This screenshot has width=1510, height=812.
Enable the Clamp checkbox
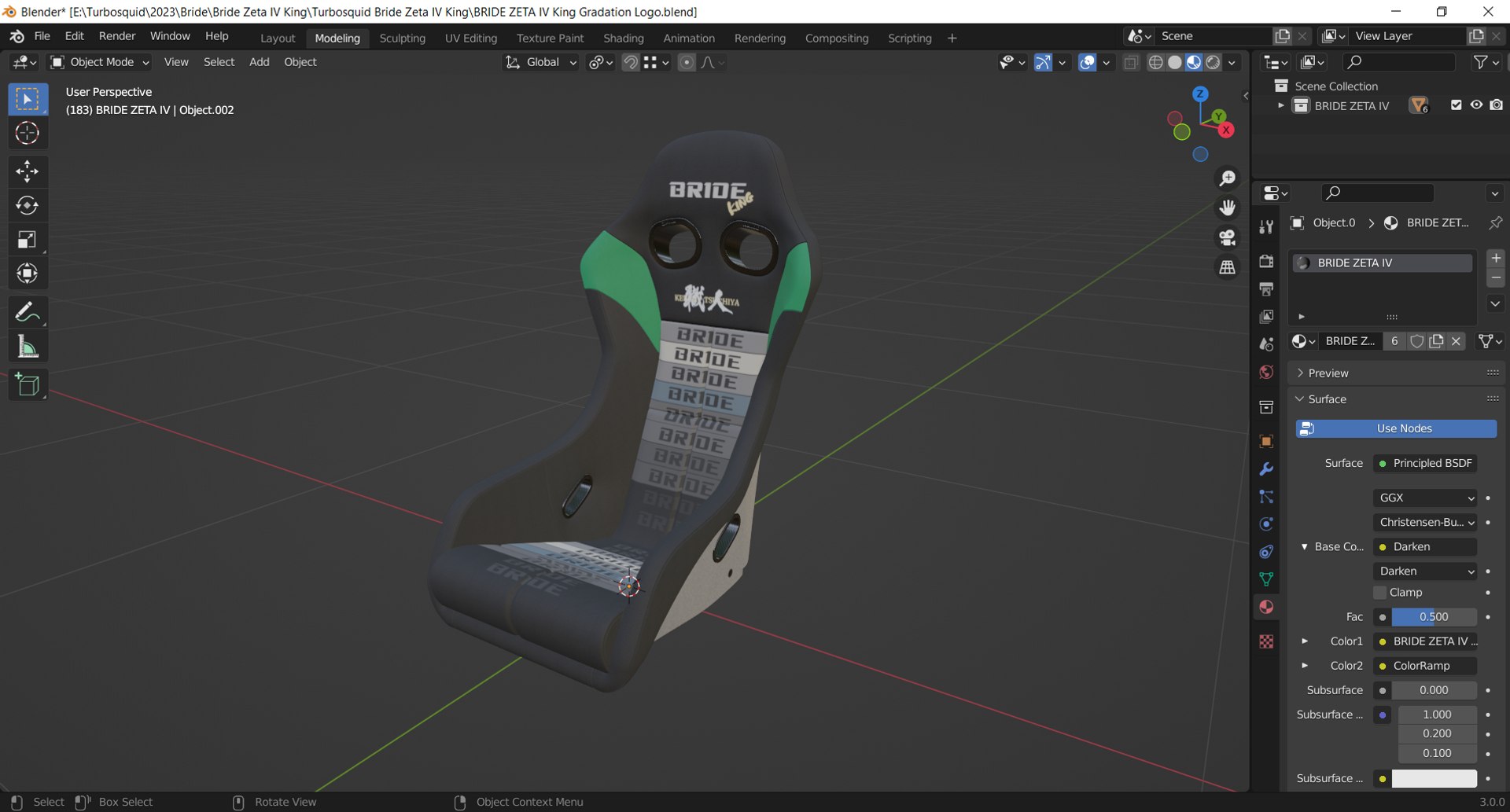tap(1380, 592)
